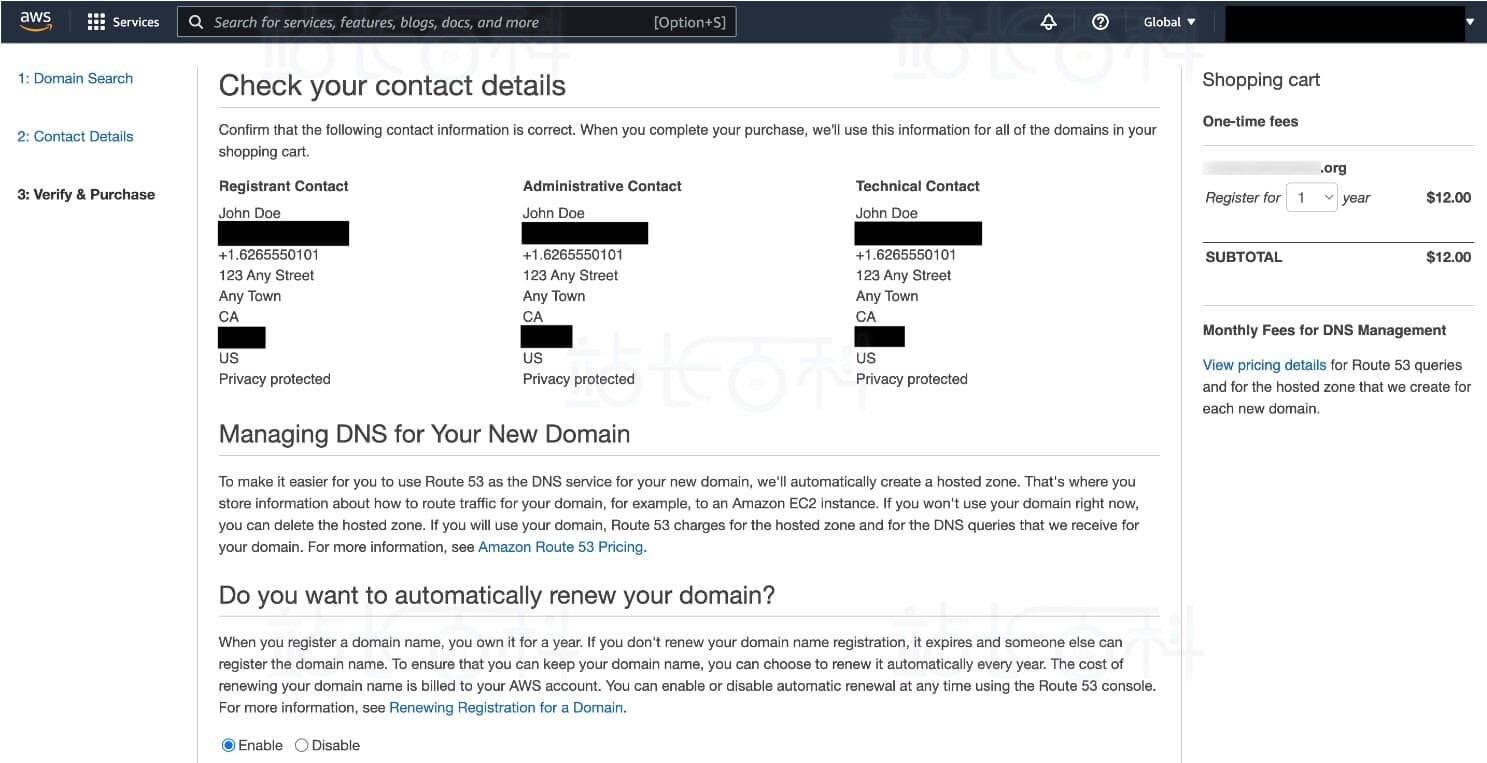Select step 3: Verify & Purchase
The width and height of the screenshot is (1487, 763).
pyautogui.click(x=86, y=194)
